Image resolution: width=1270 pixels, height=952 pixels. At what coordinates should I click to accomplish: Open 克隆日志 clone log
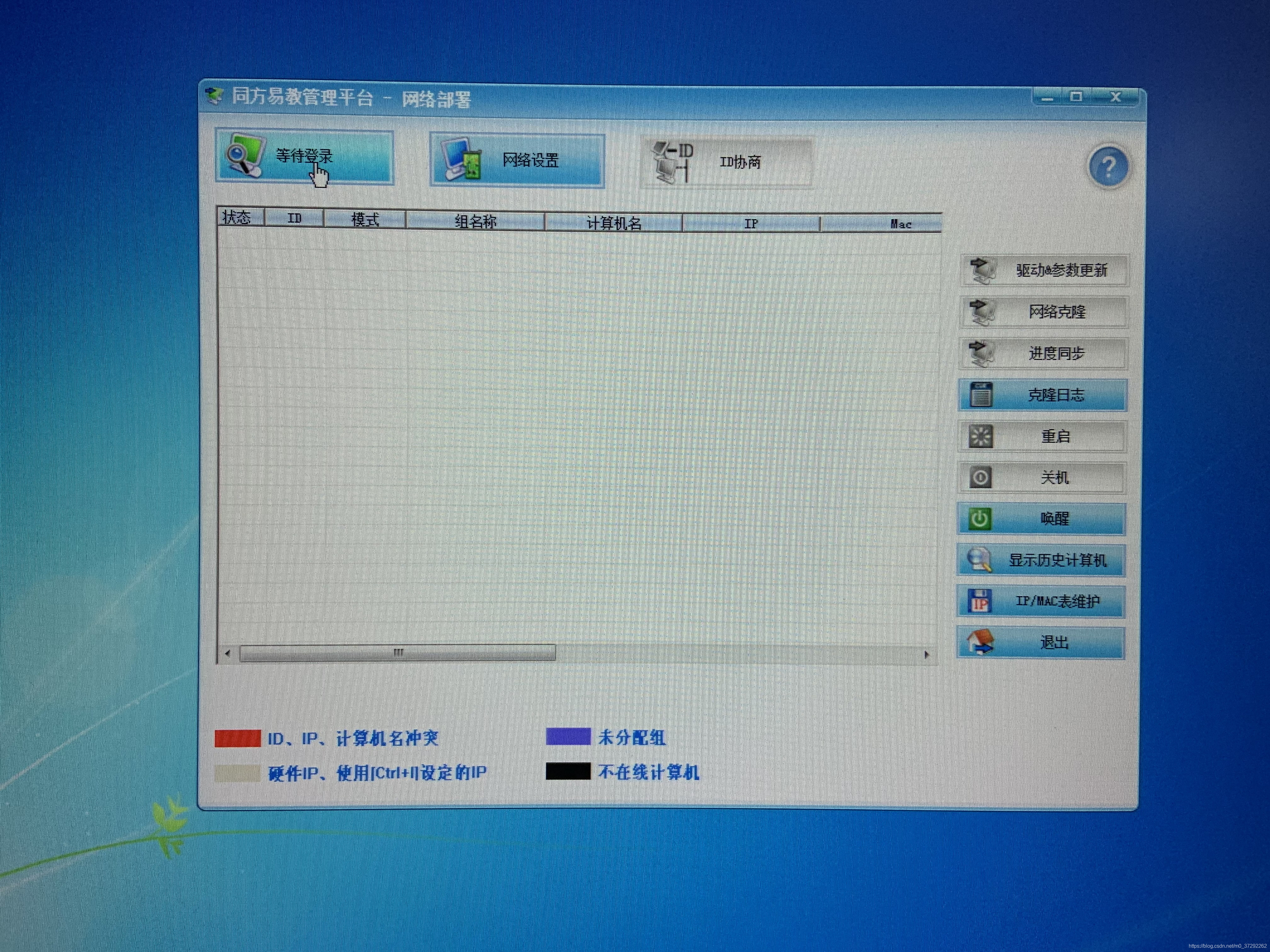1042,395
